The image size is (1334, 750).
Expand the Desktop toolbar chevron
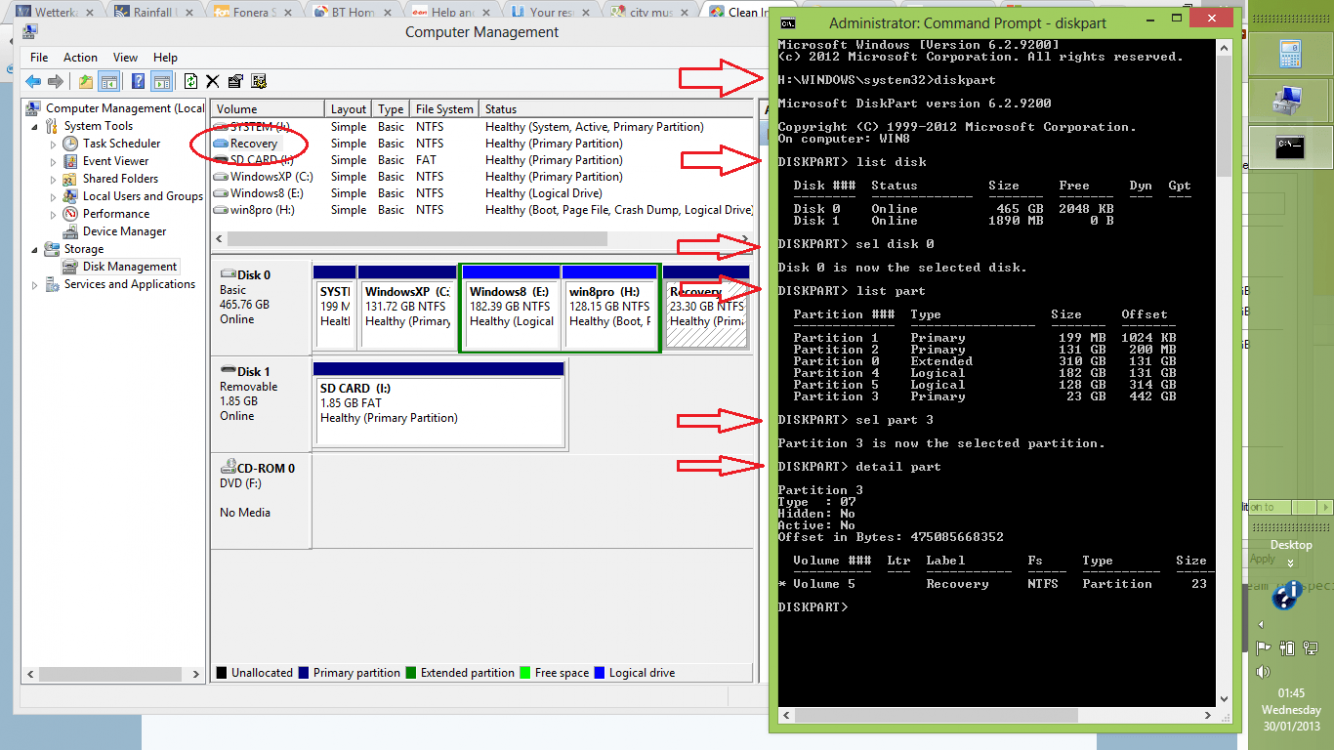point(1290,563)
